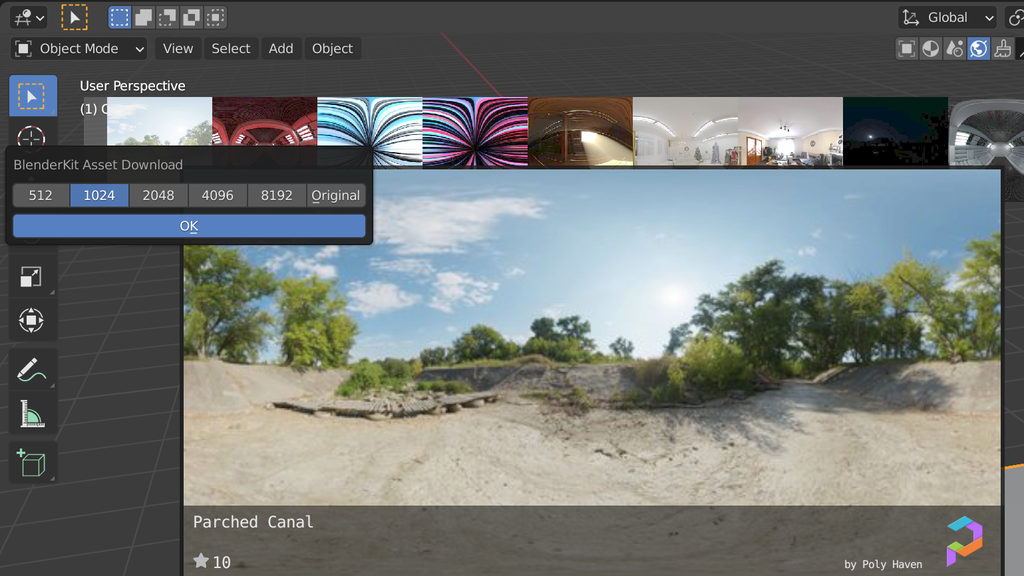This screenshot has width=1024, height=576.
Task: Open the Object Mode dropdown
Action: point(80,48)
